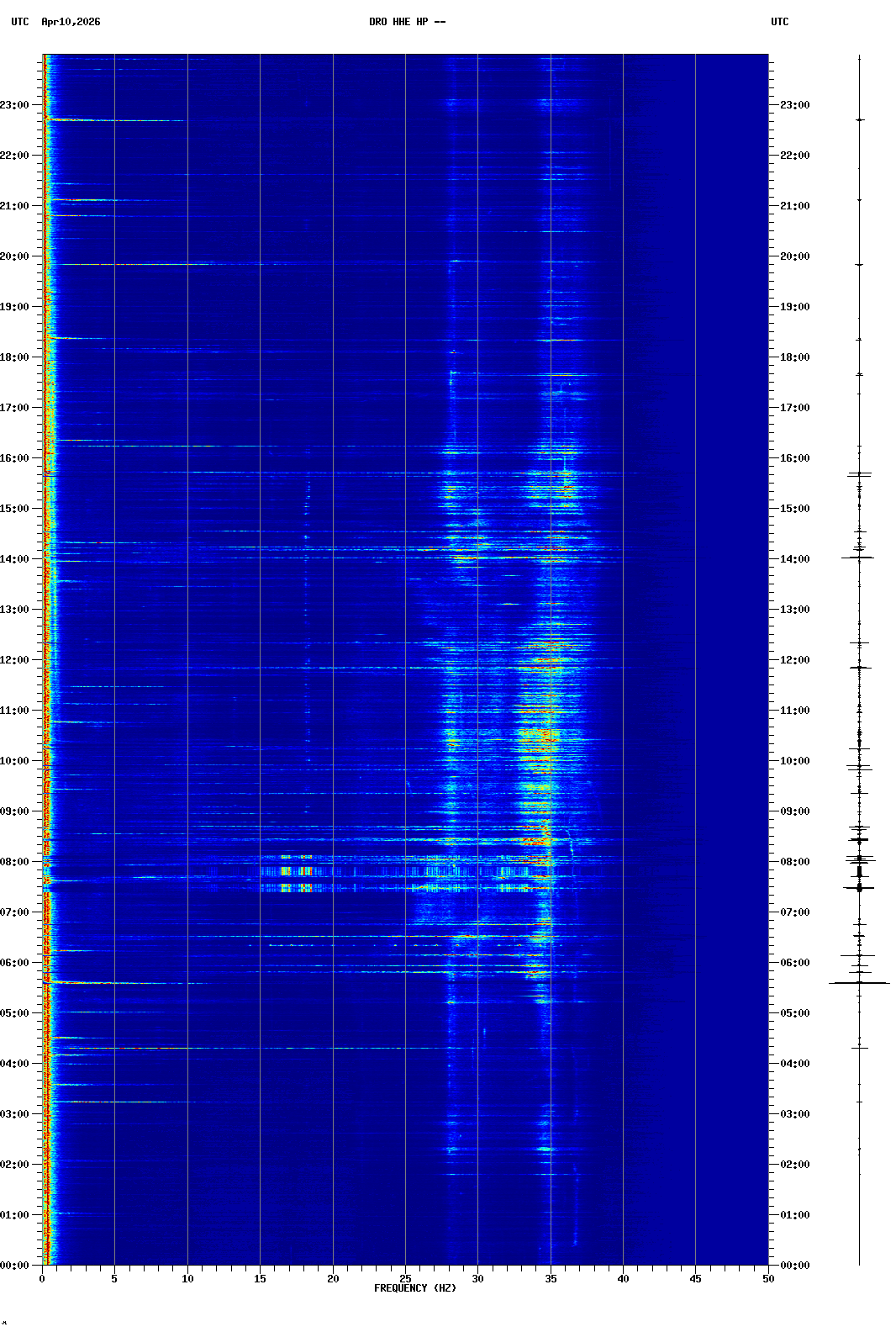
Task: Select 14:00 on the left time axis
Action: coord(14,559)
